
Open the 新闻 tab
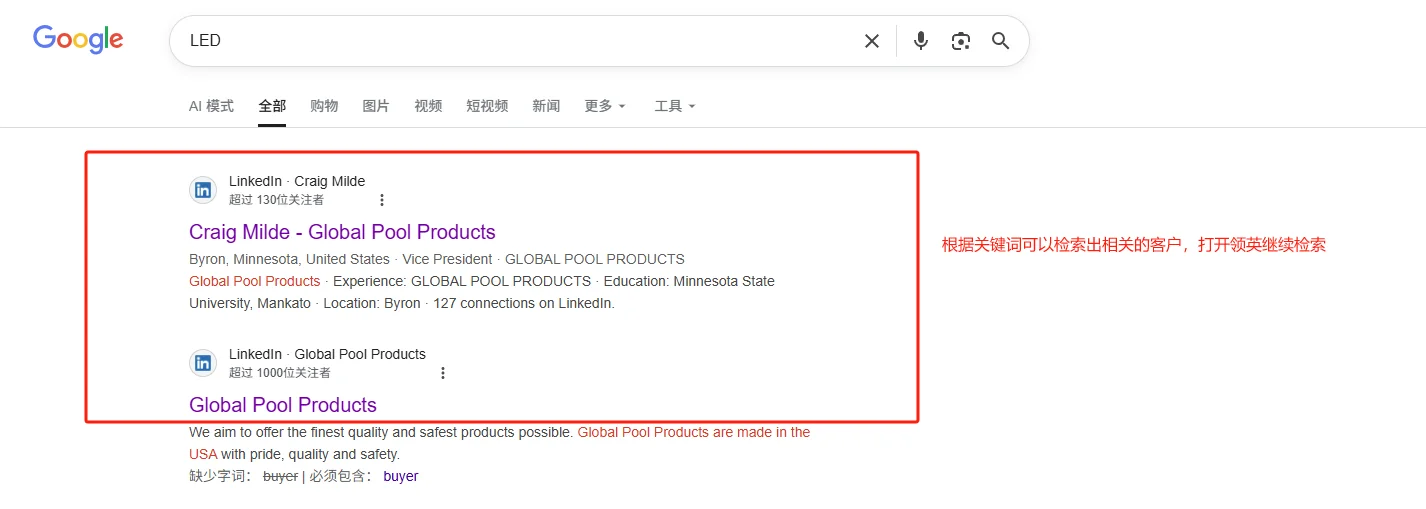point(546,106)
